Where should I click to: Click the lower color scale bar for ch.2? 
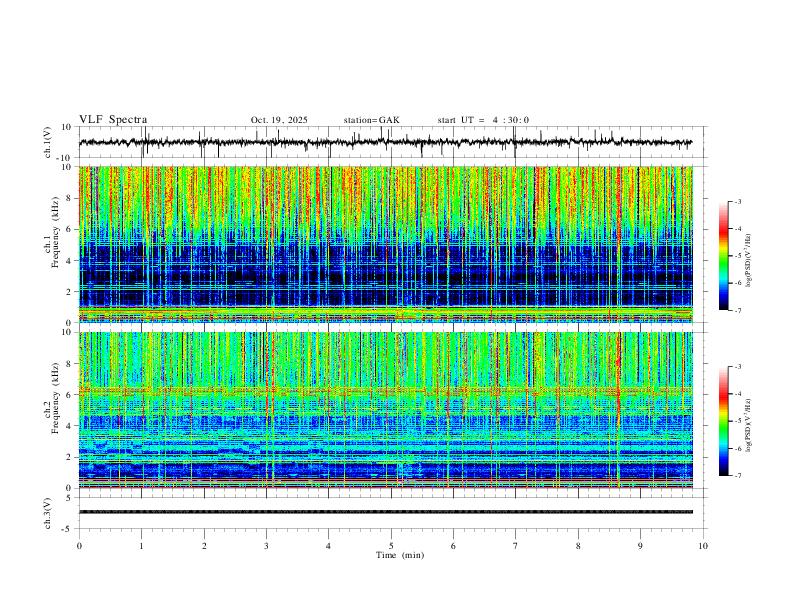pyautogui.click(x=723, y=421)
